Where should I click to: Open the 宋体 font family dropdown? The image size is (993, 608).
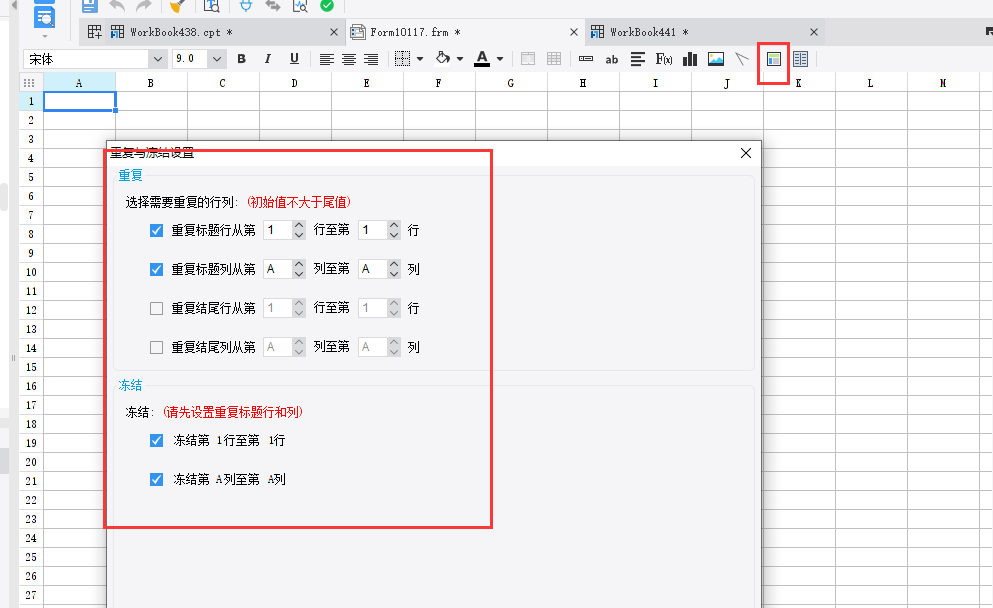(x=158, y=59)
